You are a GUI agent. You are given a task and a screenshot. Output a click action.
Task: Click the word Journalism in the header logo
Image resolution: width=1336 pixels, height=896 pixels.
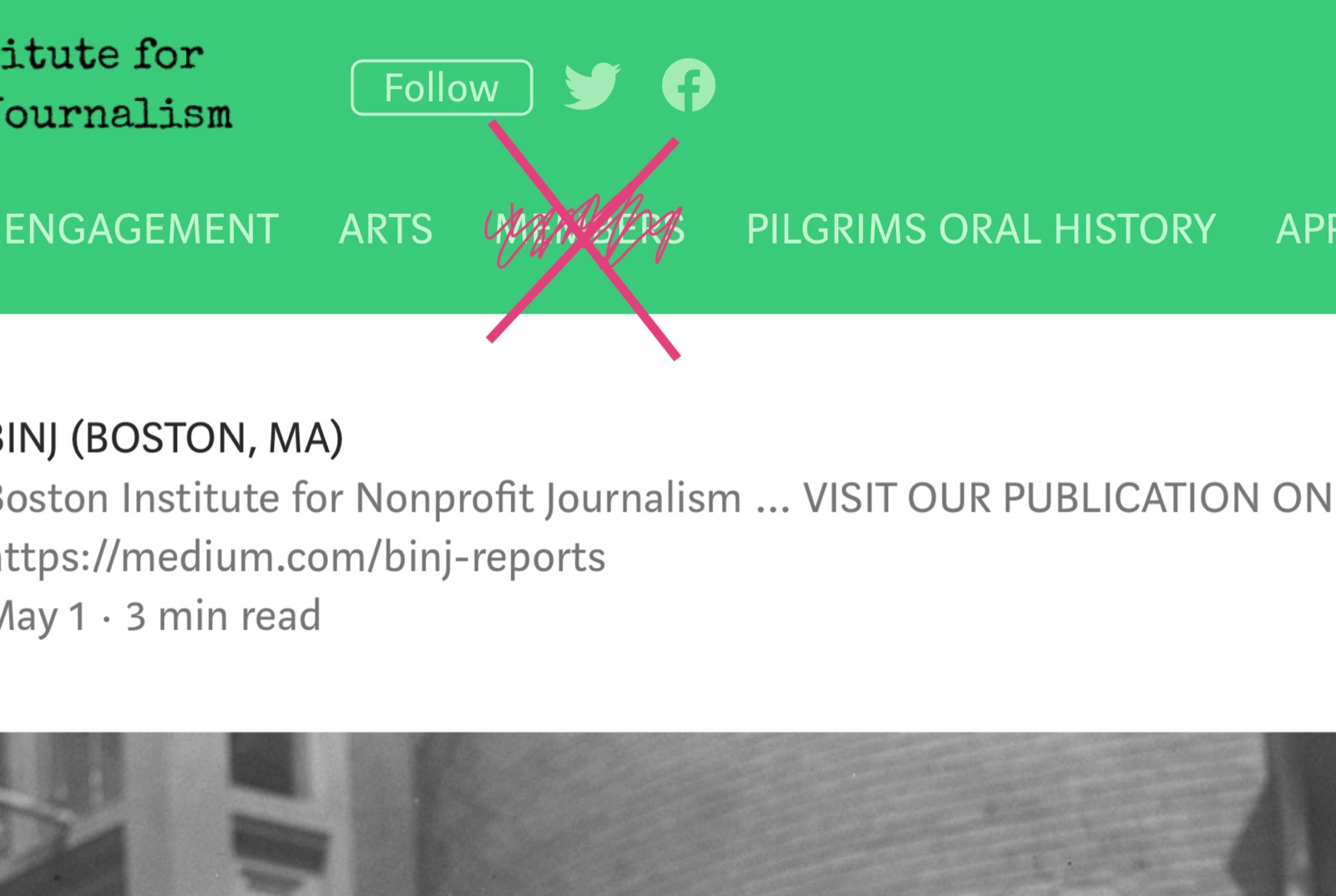(116, 114)
